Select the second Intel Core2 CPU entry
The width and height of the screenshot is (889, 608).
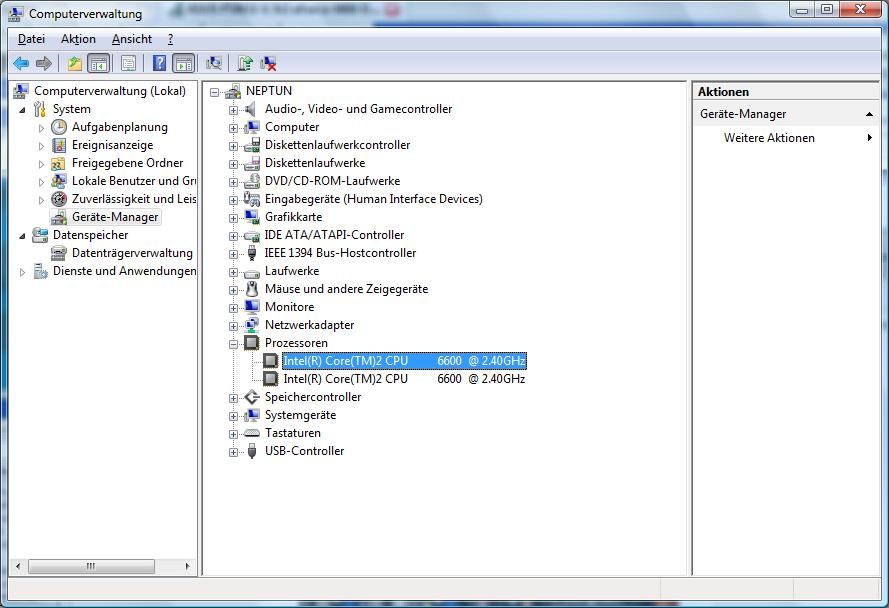[x=404, y=379]
